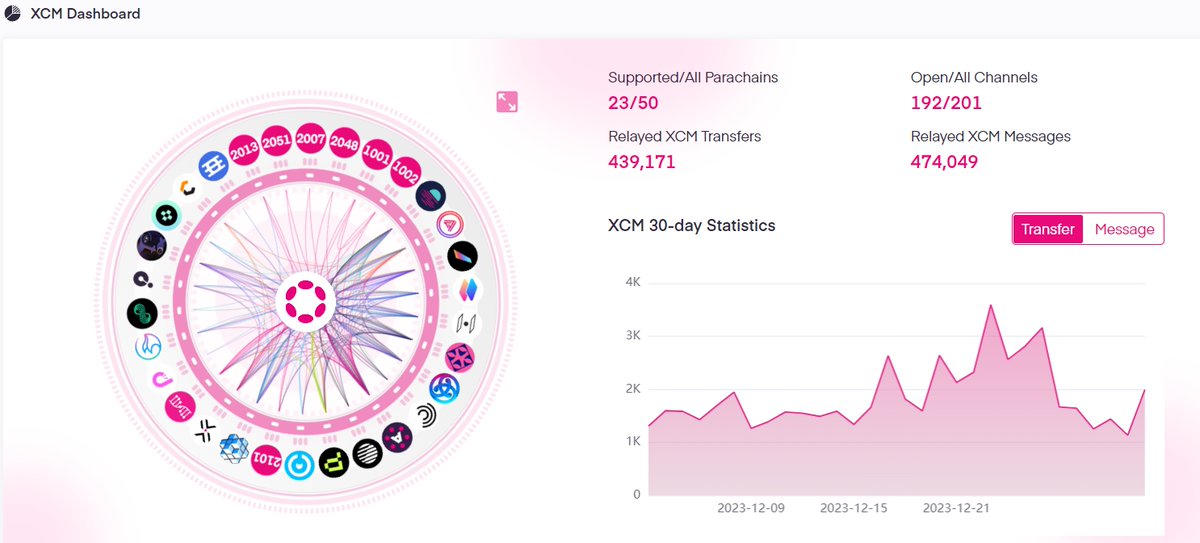Click the parachain 1001 node
This screenshot has width=1200, height=543.
pos(377,153)
